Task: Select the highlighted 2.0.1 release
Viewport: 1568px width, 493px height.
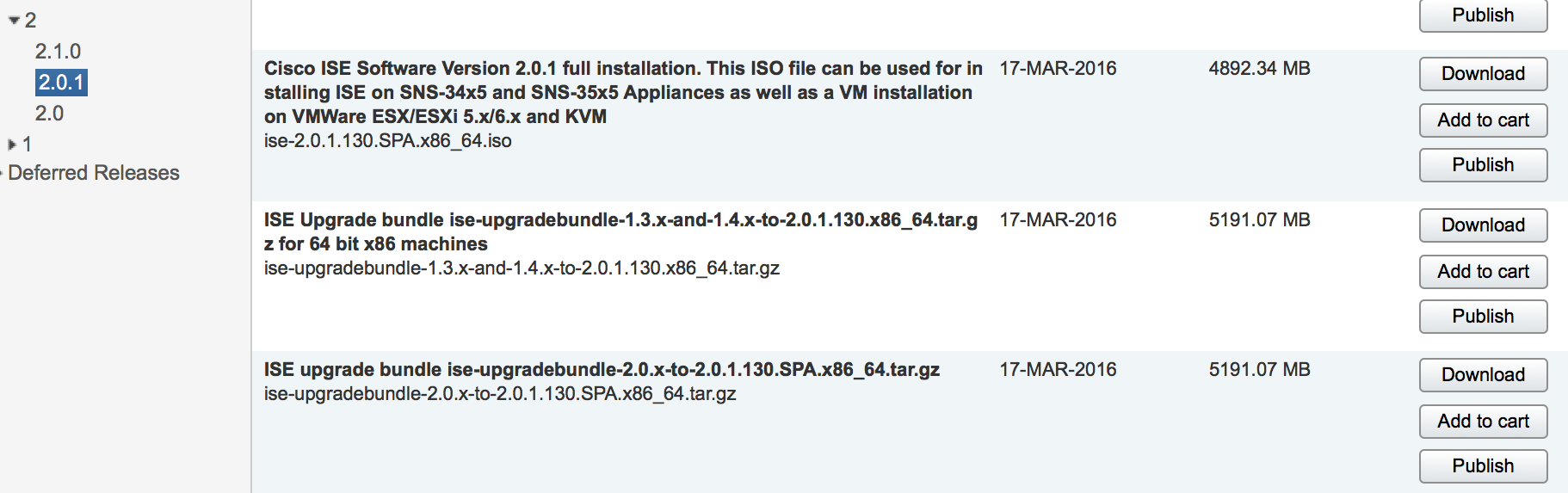Action: [61, 83]
